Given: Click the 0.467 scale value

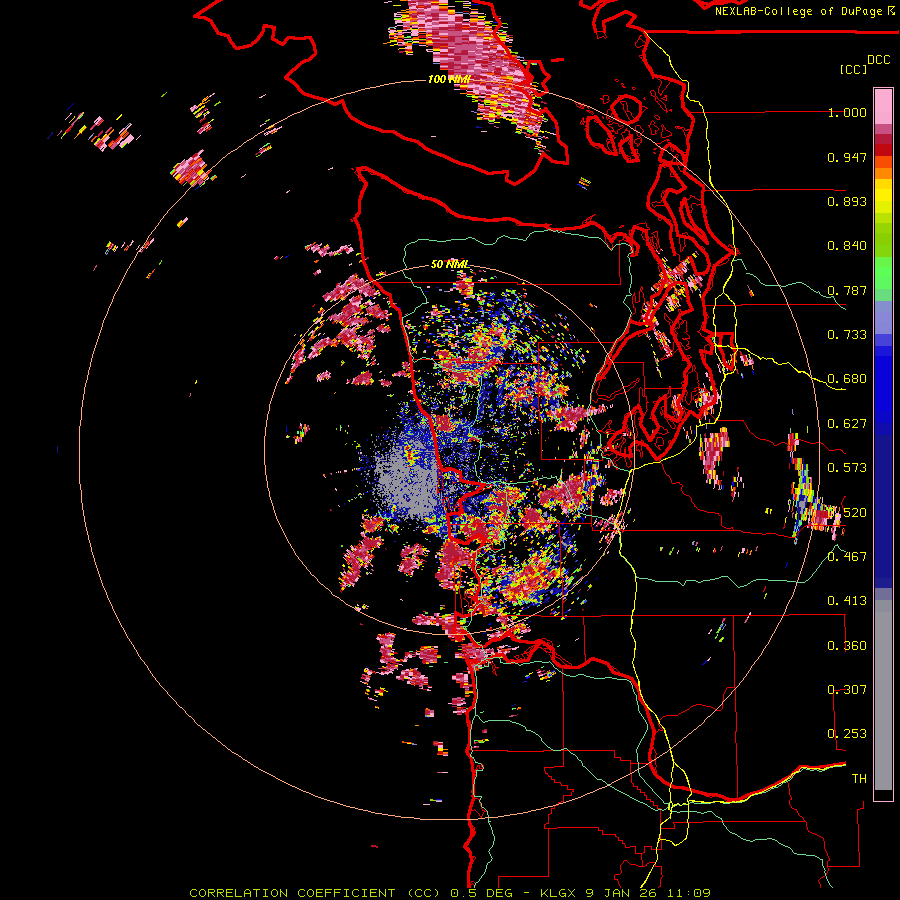Looking at the screenshot, I should [847, 556].
